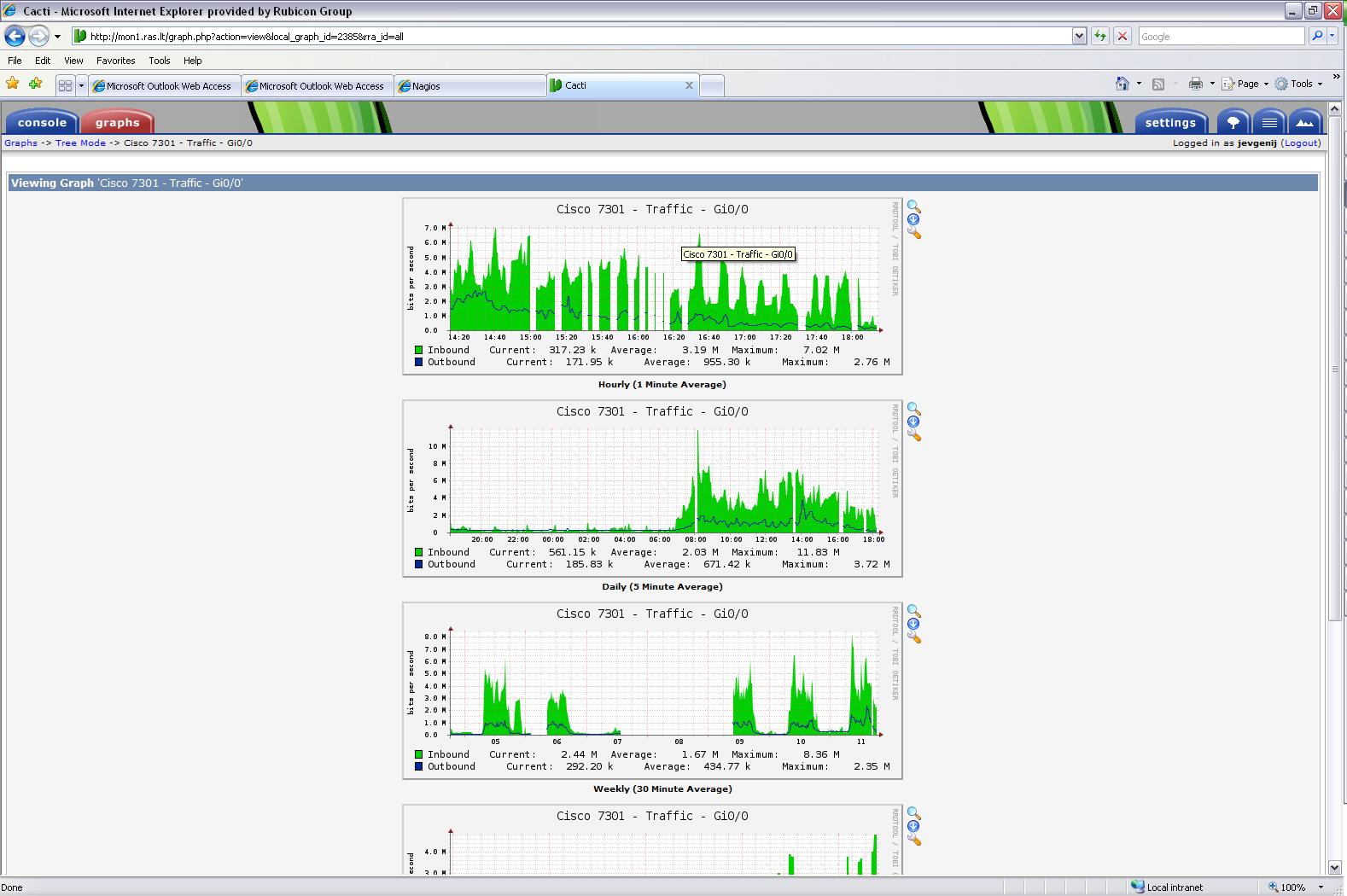Image resolution: width=1347 pixels, height=896 pixels.
Task: Zoom the Daily graph with magnifier icon
Action: pos(913,409)
